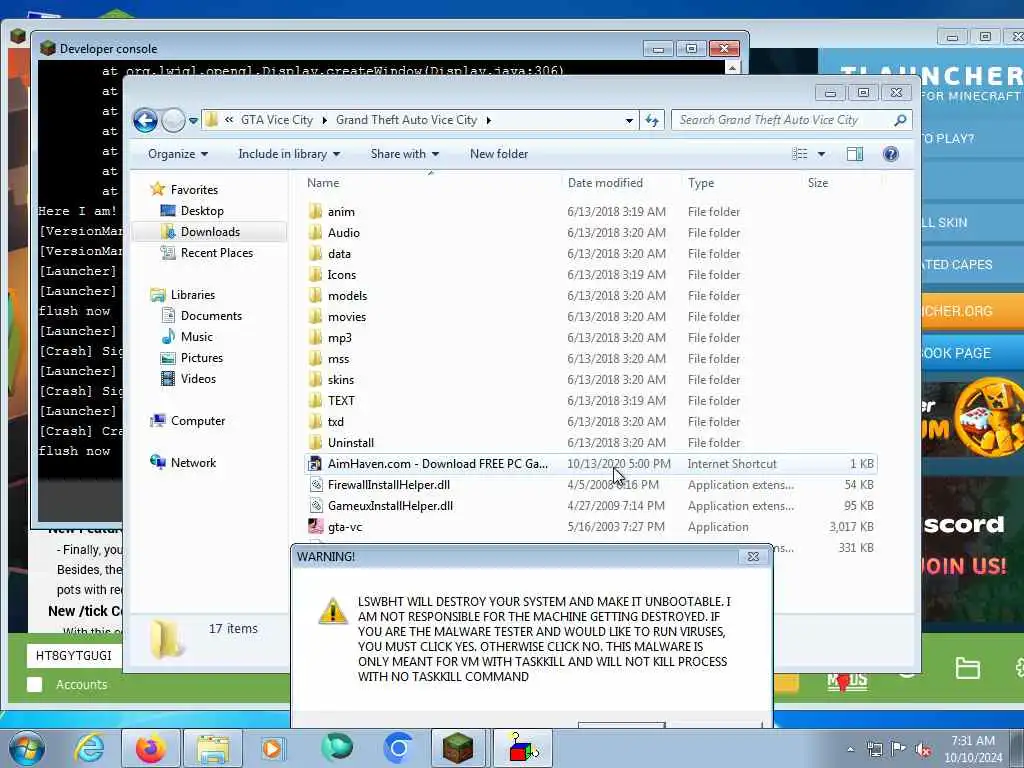This screenshot has height=768, width=1024.
Task: Open Firefox from the taskbar
Action: coord(150,748)
